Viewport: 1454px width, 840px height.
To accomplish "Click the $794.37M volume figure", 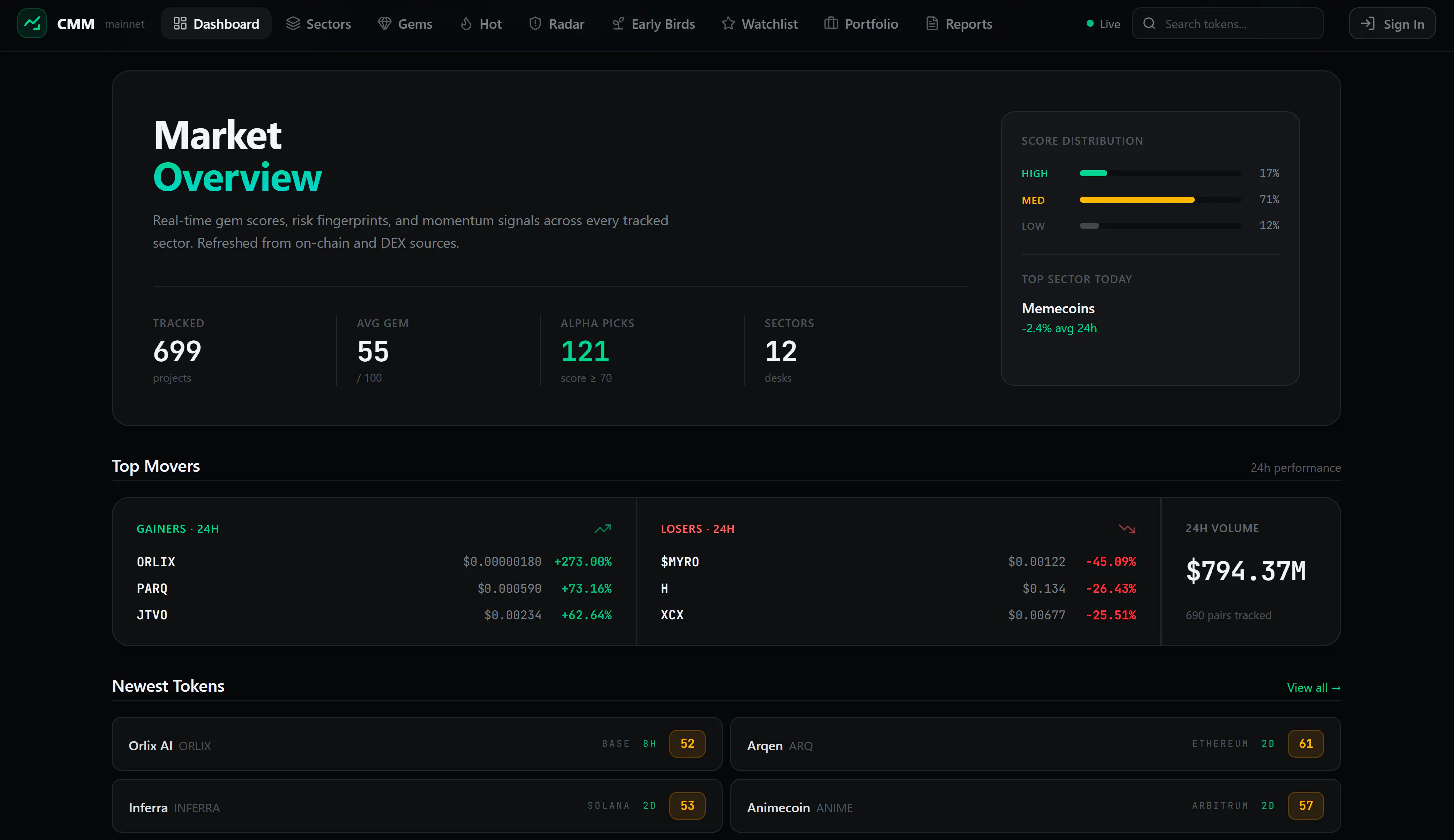I will tap(1246, 571).
